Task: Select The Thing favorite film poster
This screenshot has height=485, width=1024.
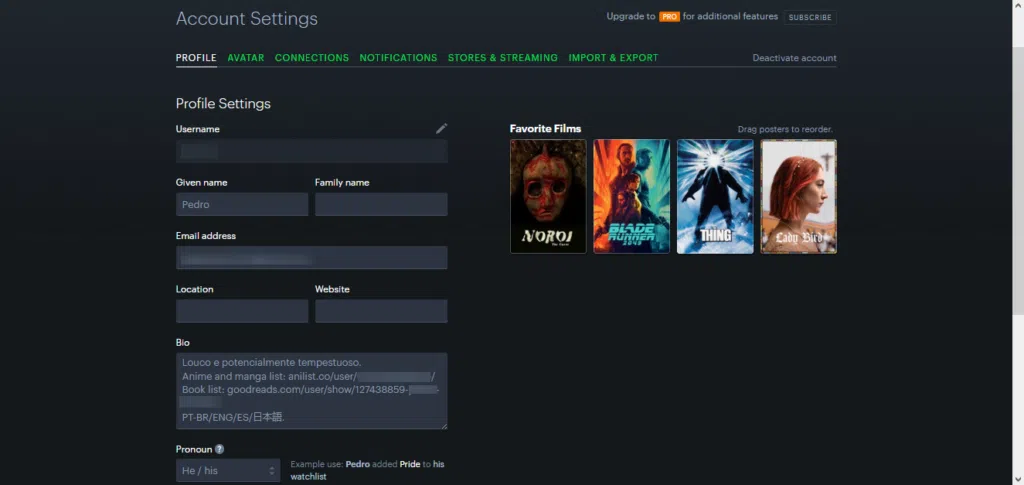Action: pyautogui.click(x=715, y=196)
